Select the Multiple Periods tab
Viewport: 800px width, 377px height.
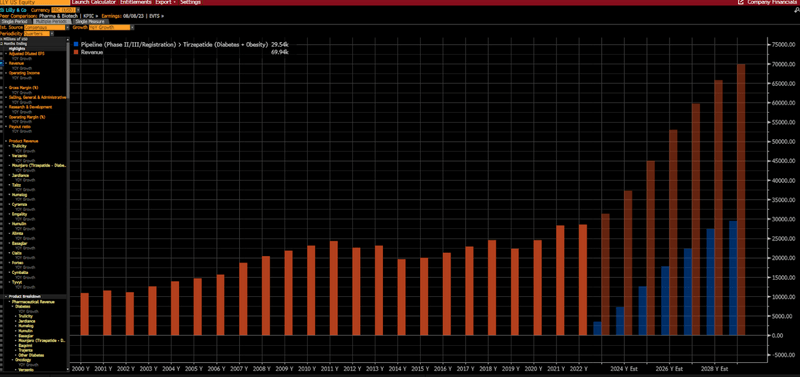click(52, 21)
